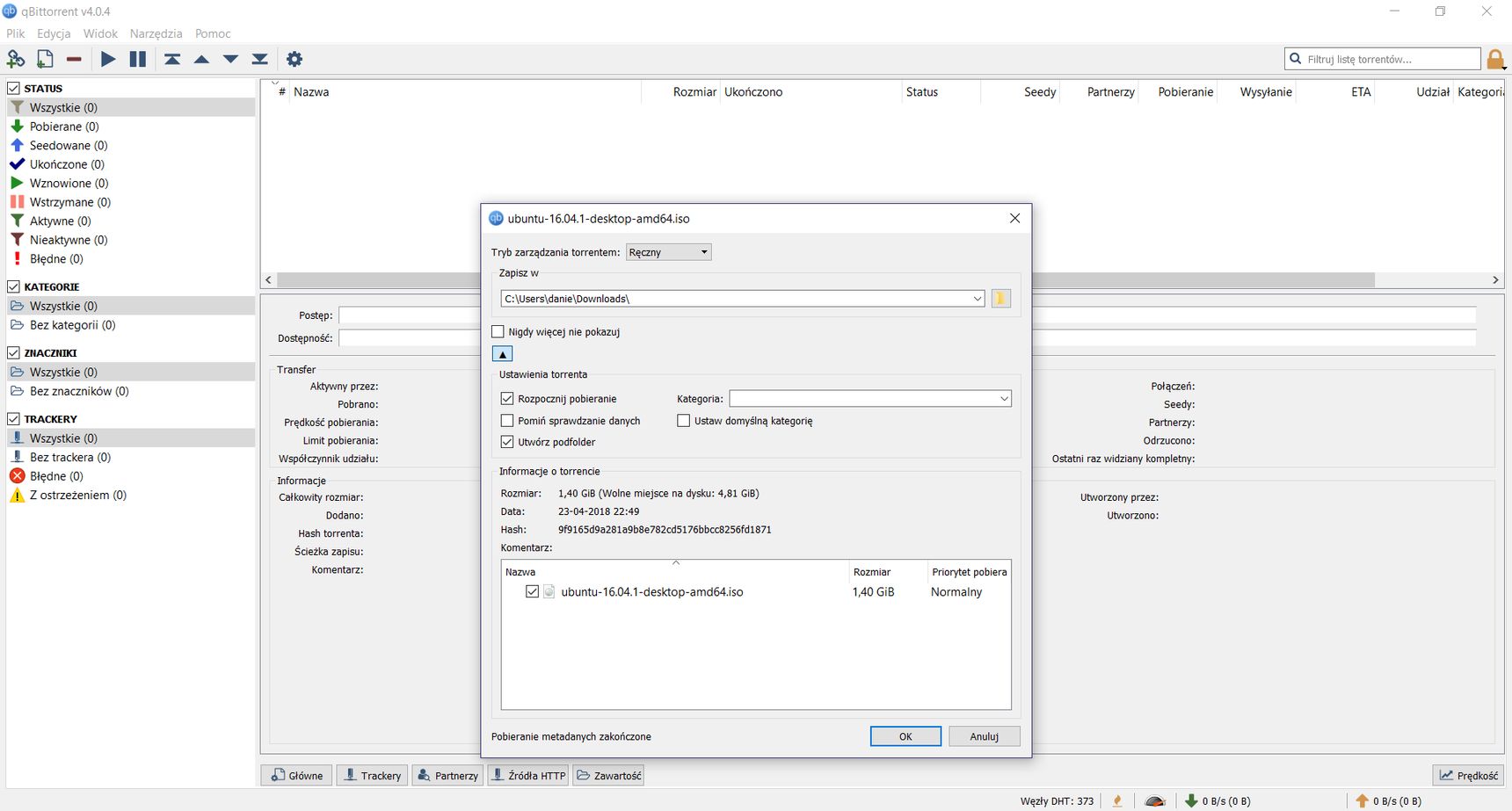1512x811 pixels.
Task: Click the resume play icon in toolbar
Action: [x=108, y=59]
